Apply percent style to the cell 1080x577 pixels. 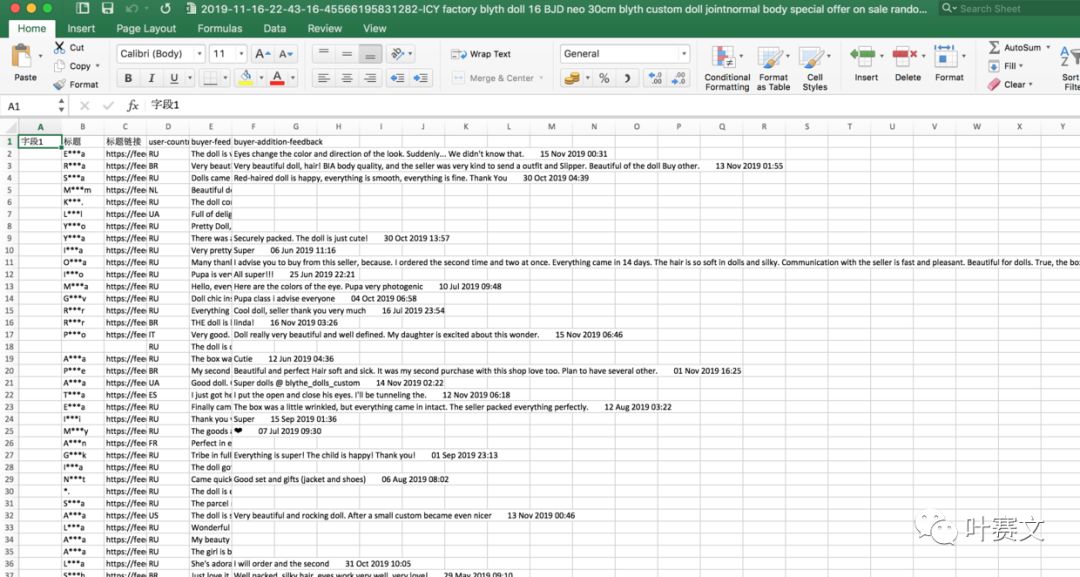click(604, 78)
